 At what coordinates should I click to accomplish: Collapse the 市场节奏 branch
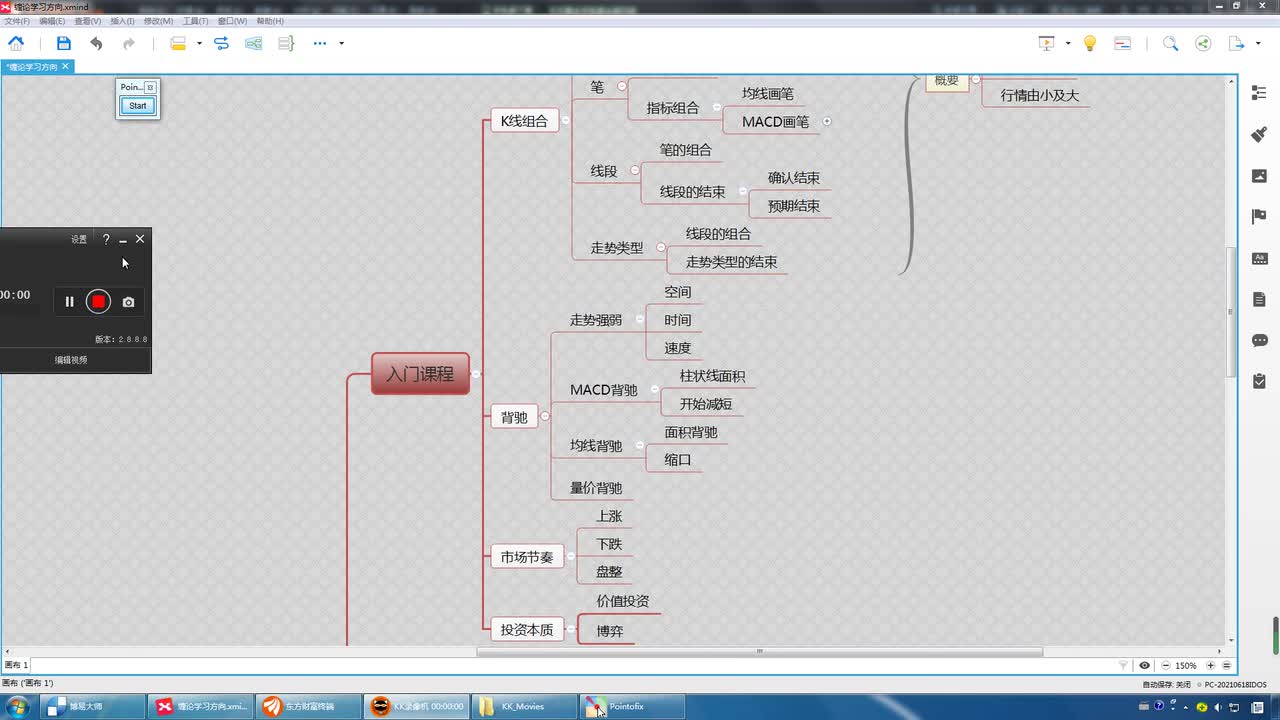point(571,557)
